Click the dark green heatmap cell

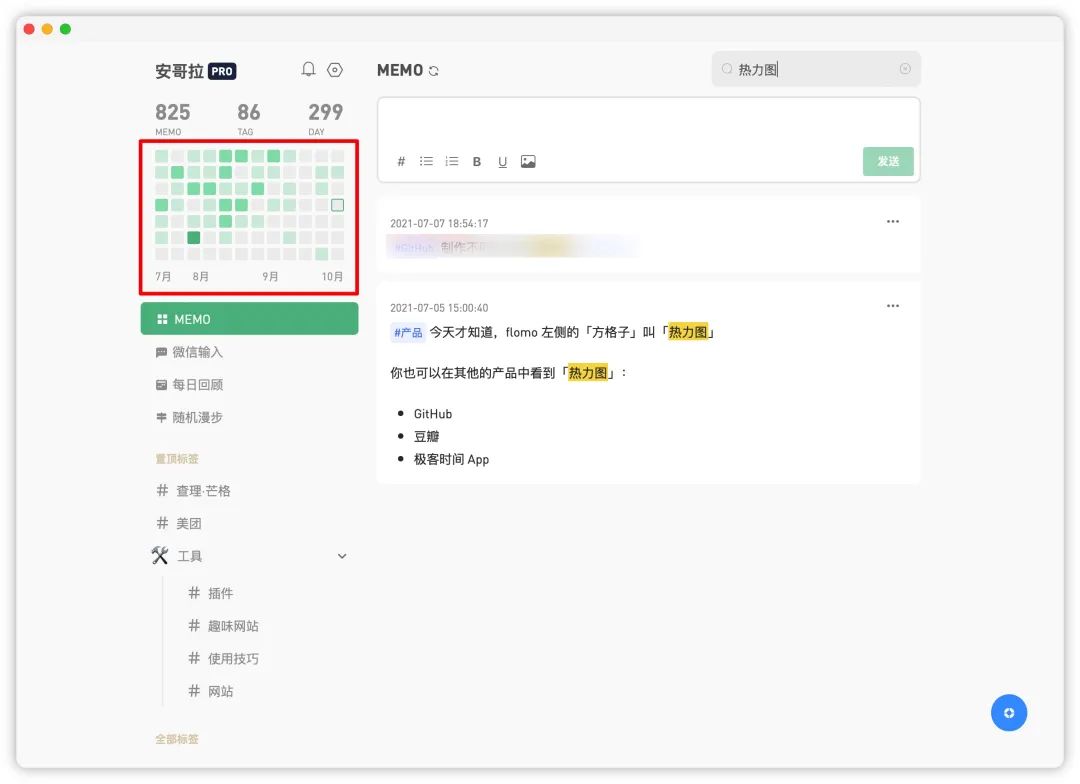(x=194, y=238)
